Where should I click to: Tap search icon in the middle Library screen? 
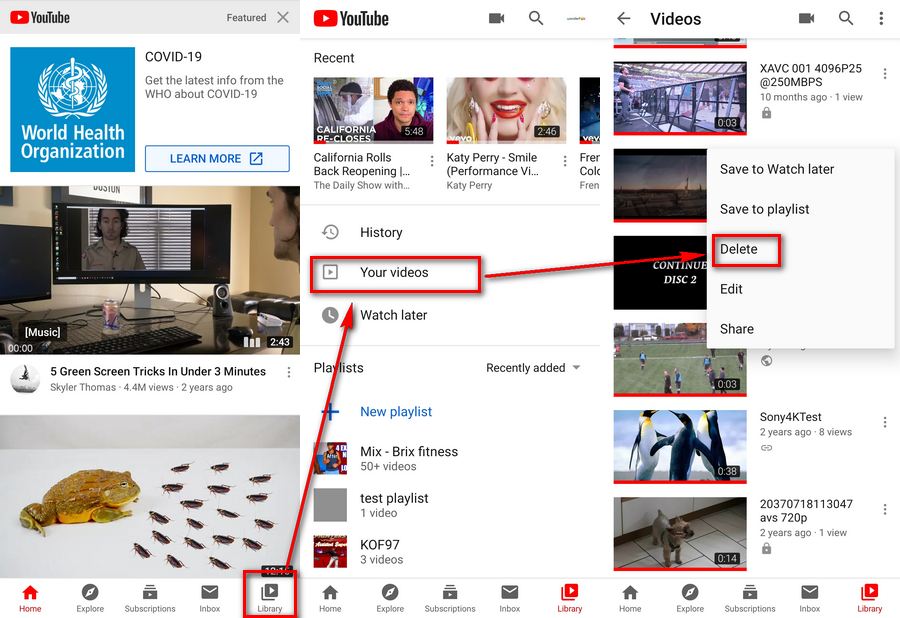click(536, 18)
